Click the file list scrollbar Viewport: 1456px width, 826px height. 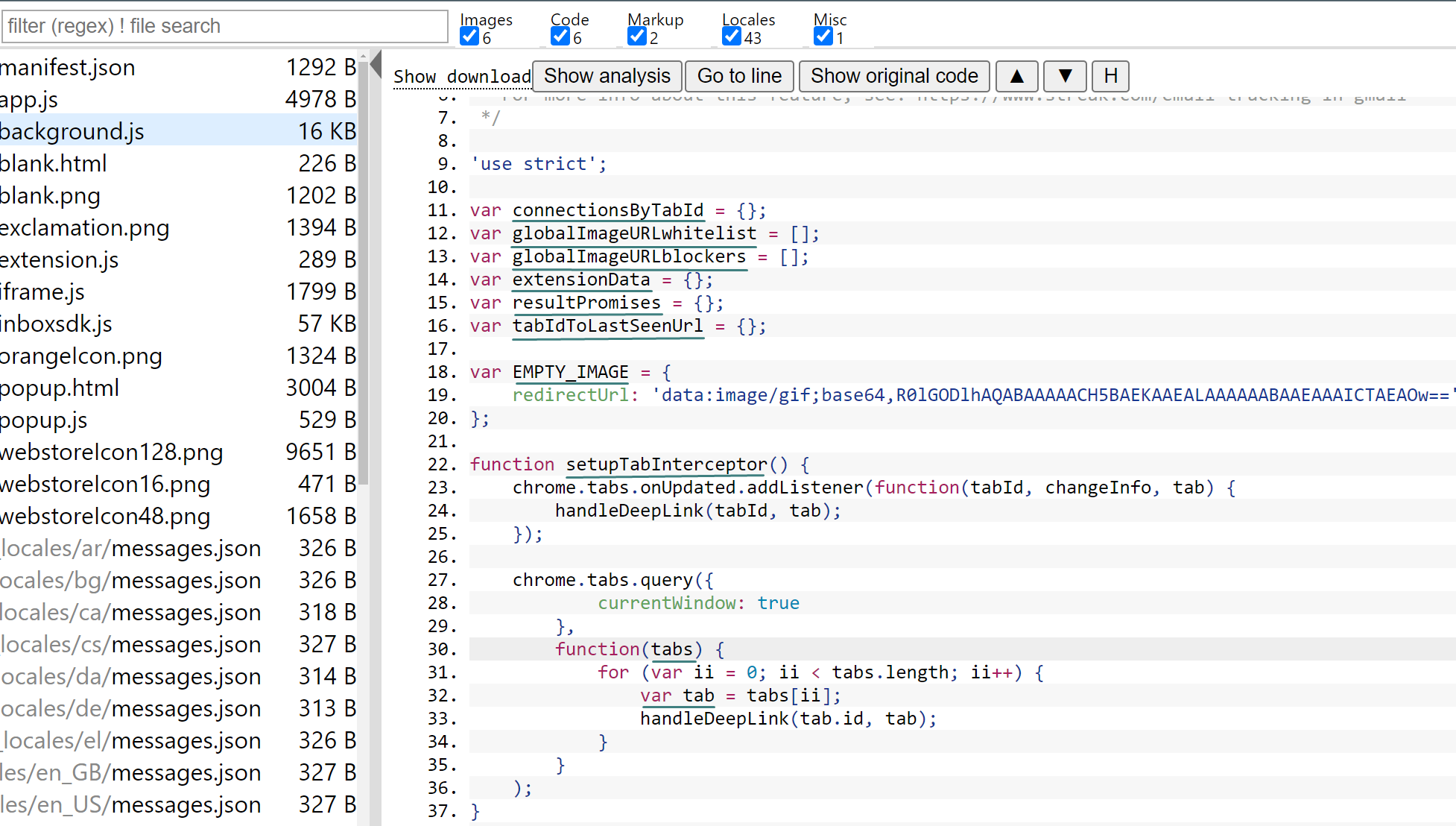coord(365,261)
